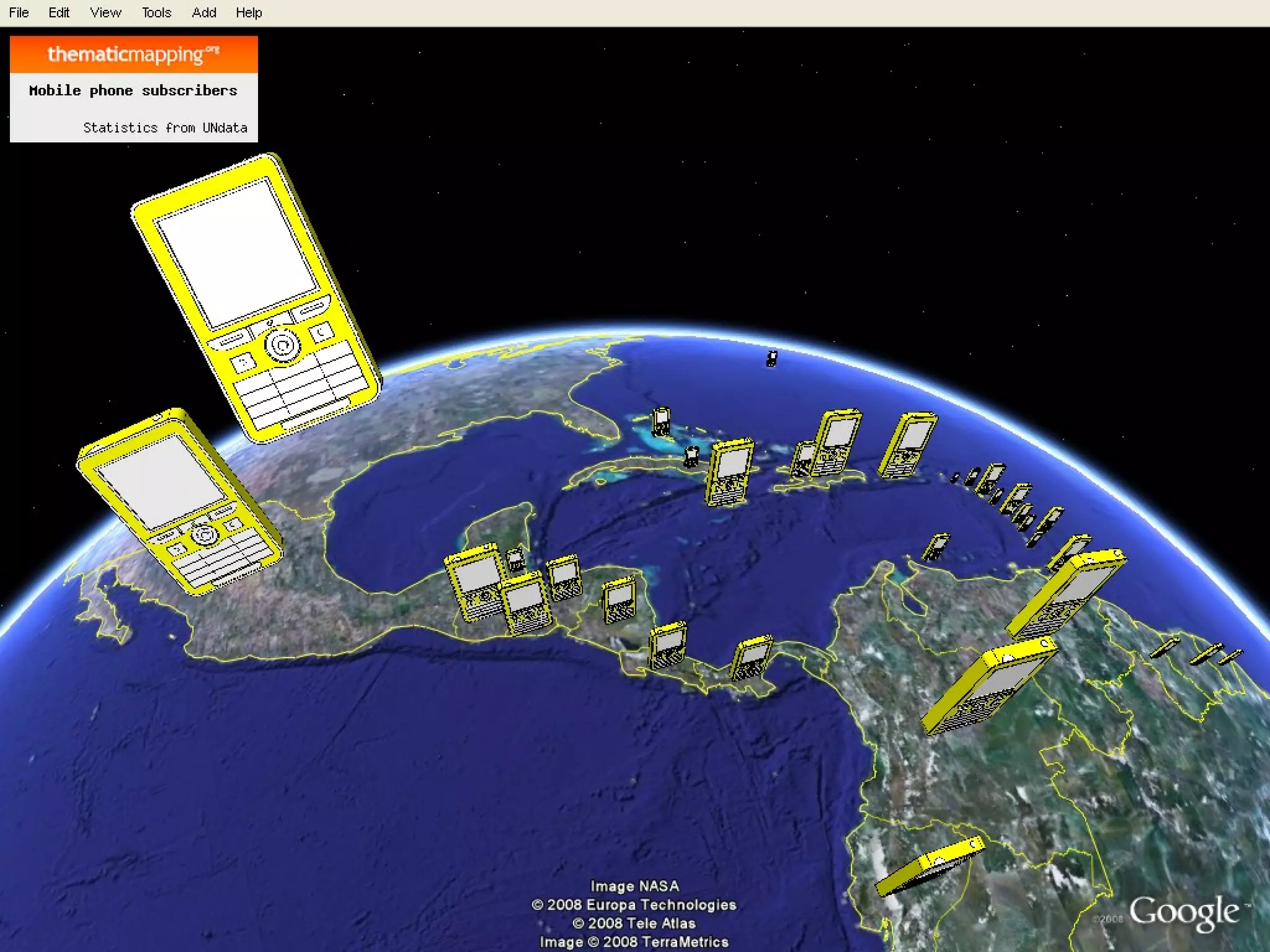This screenshot has height=952, width=1270.
Task: Select the large tilted phone over Colombia
Action: 989,685
